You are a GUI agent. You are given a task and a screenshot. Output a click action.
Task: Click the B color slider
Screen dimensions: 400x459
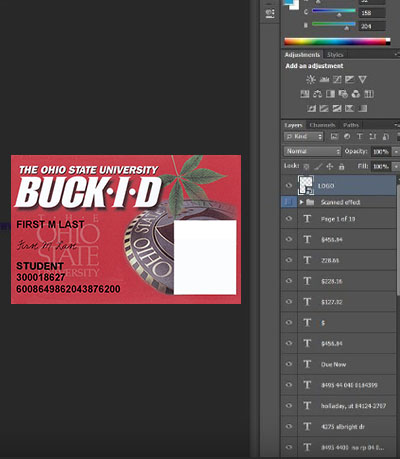click(333, 25)
